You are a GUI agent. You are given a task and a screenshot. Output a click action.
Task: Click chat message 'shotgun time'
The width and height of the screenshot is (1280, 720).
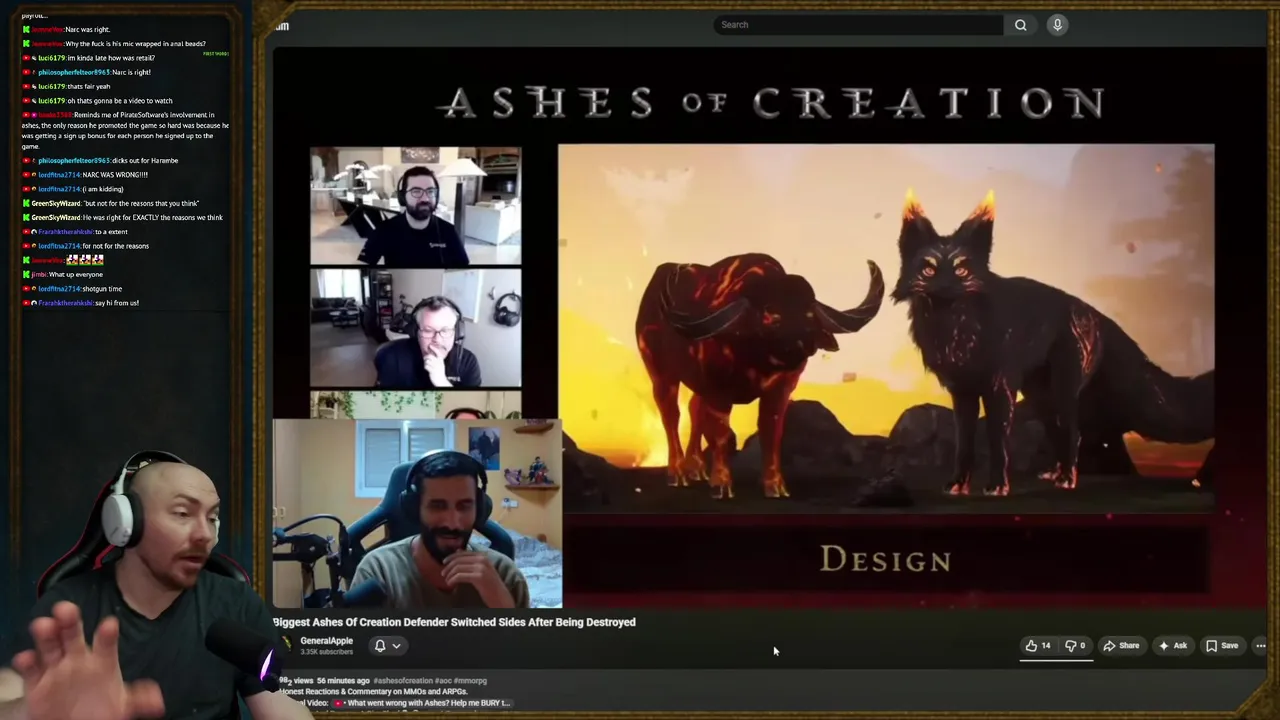(x=102, y=289)
